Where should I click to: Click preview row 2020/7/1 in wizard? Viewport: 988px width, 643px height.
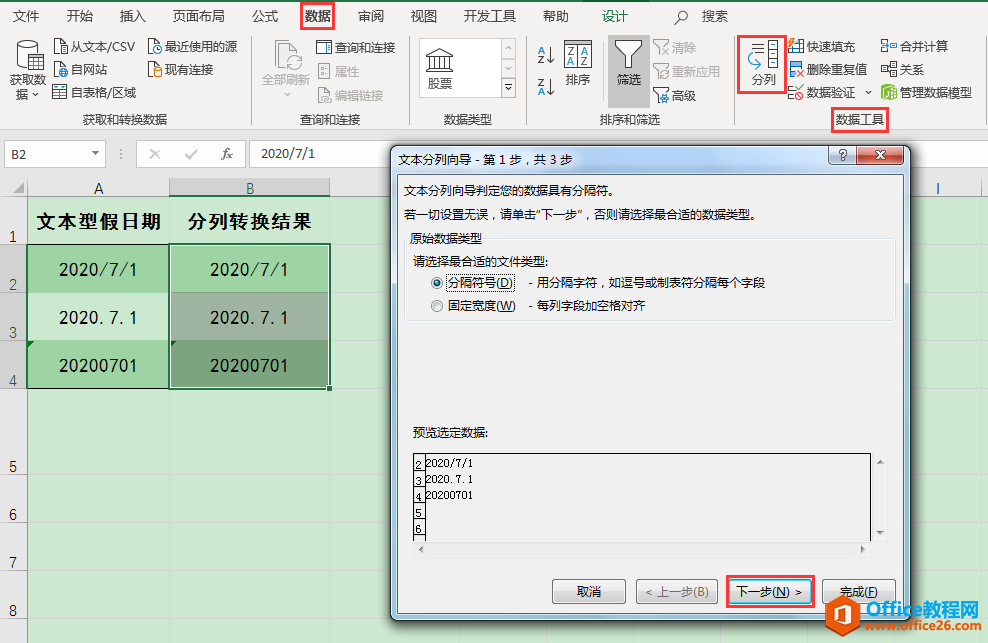449,463
